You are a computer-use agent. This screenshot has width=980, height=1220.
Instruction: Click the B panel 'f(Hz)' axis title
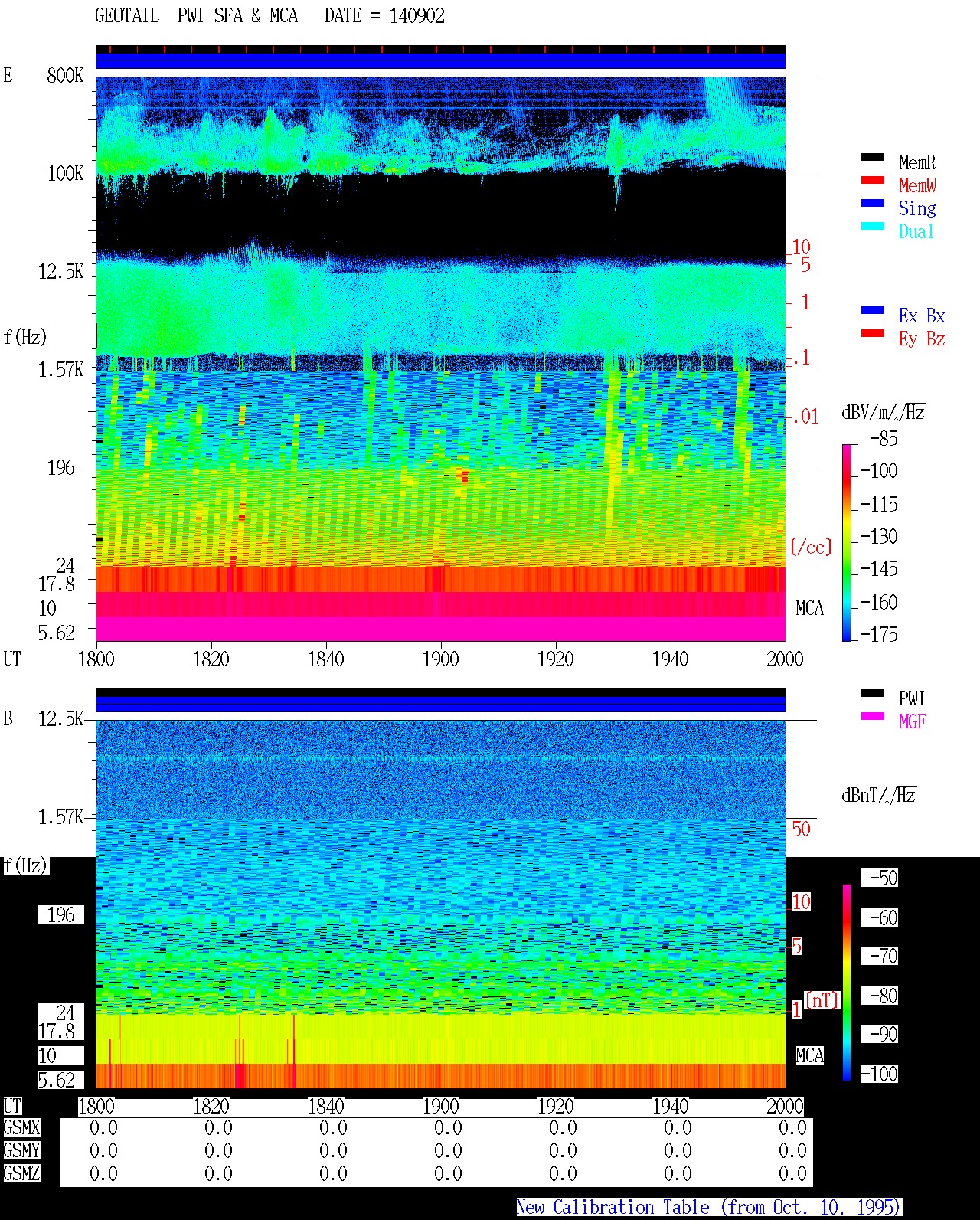25,866
